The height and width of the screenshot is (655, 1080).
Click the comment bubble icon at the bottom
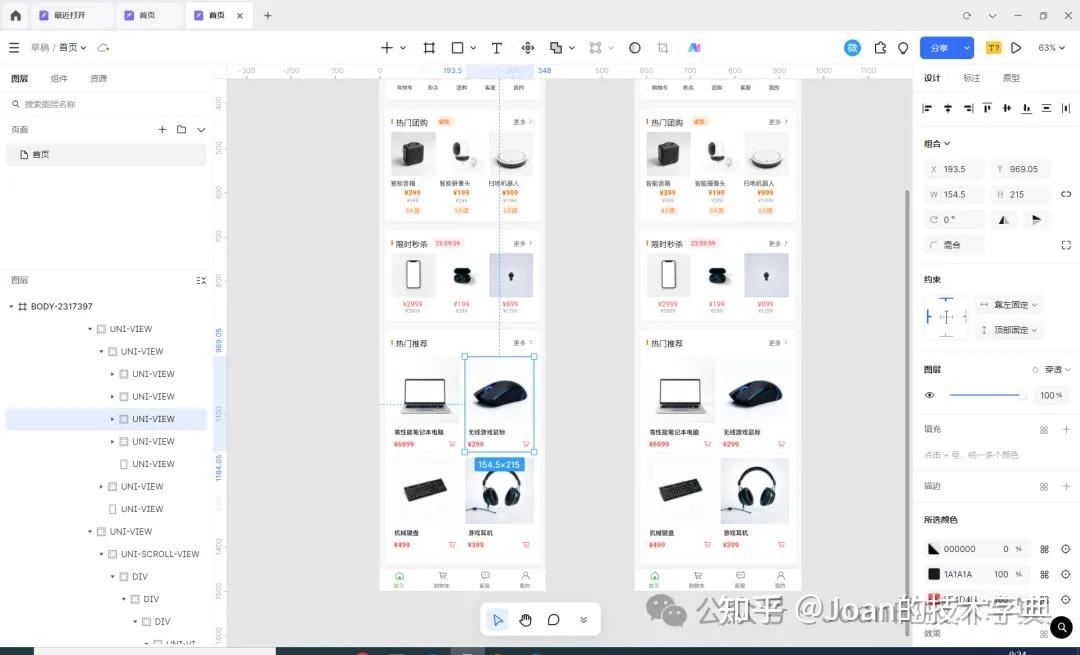pos(554,620)
